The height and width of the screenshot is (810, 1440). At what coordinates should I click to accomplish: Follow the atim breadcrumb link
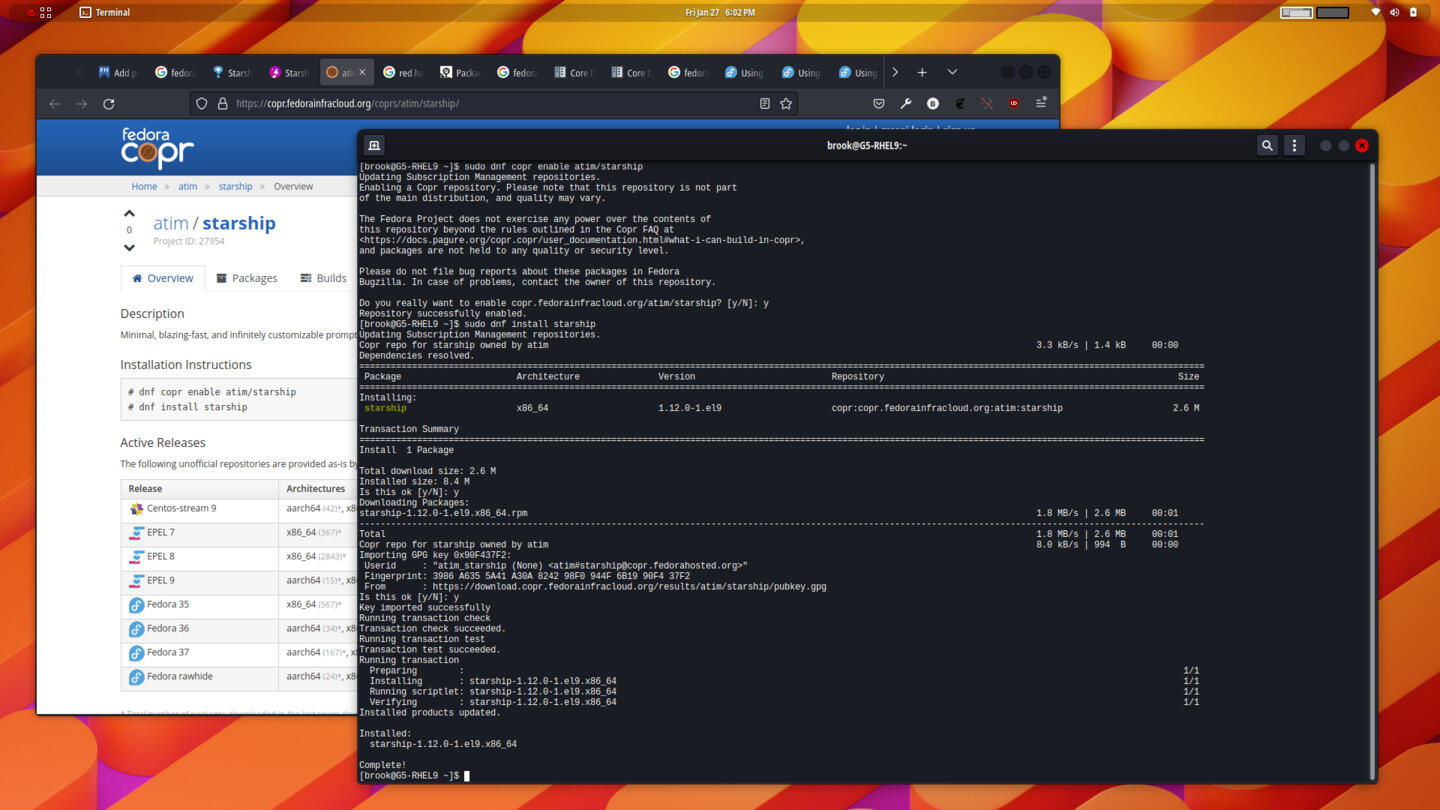tap(188, 186)
